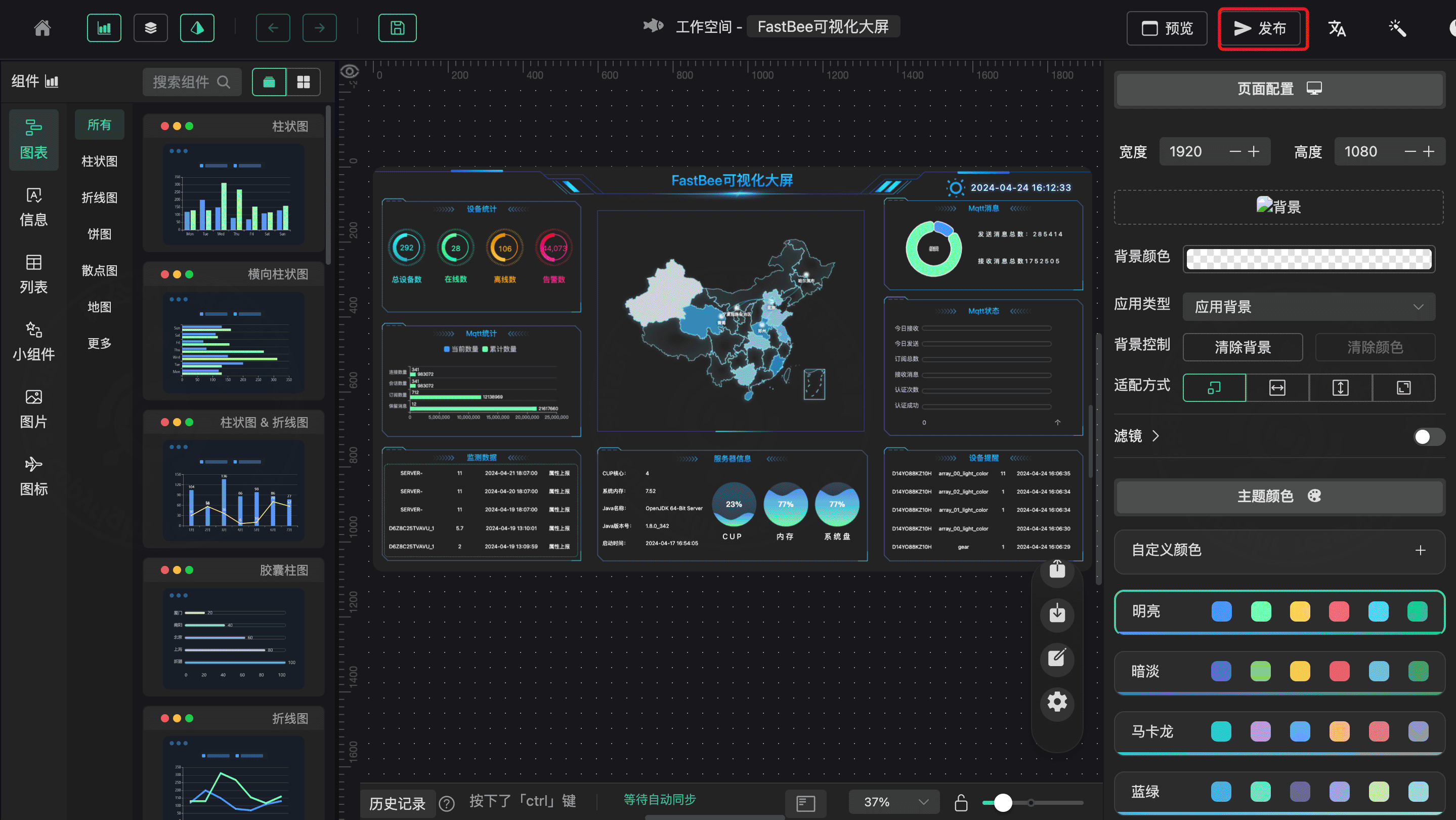Click the import download floating icon

coord(1057,613)
